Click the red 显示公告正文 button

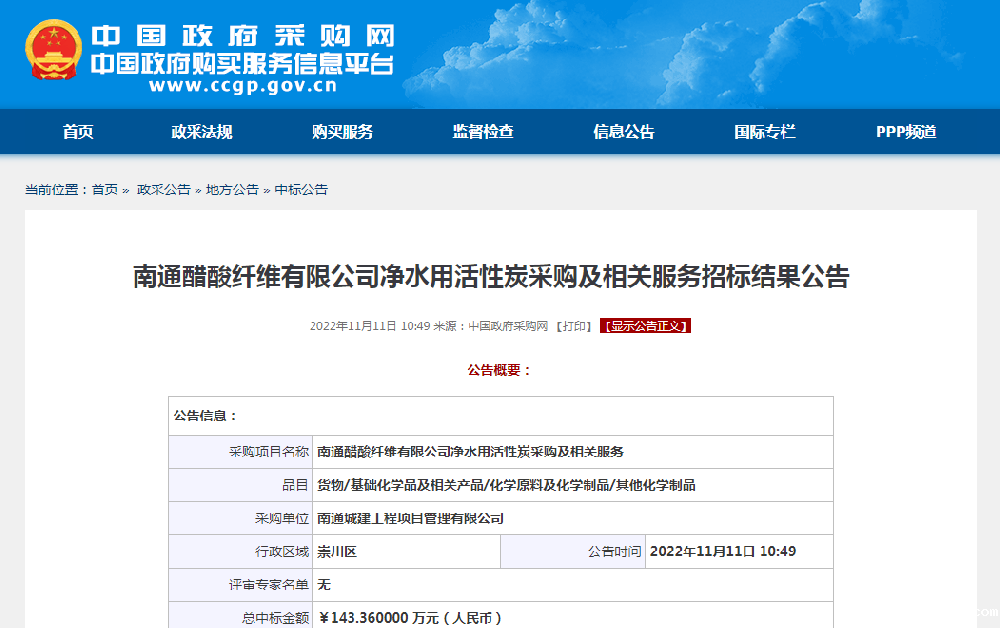coord(645,326)
